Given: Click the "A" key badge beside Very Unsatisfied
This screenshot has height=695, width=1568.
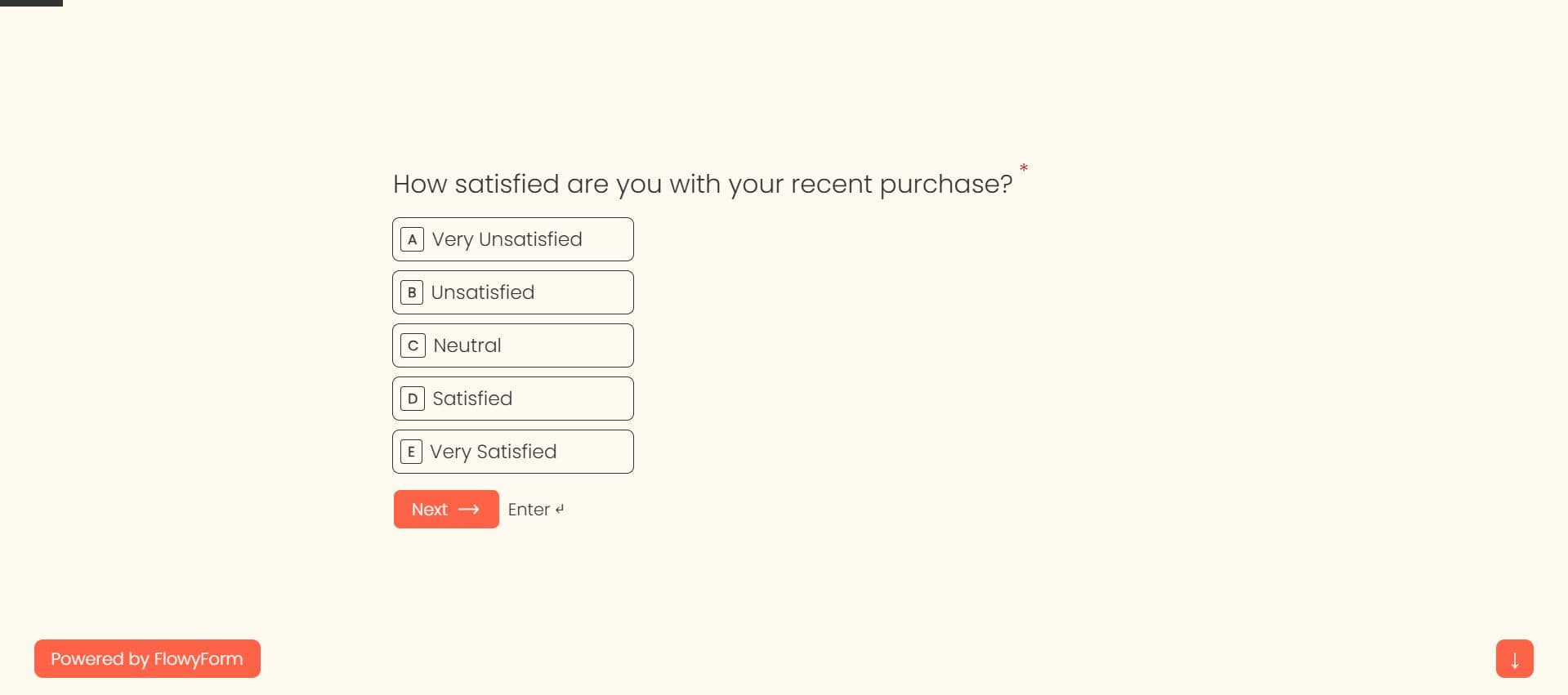Looking at the screenshot, I should [x=412, y=239].
